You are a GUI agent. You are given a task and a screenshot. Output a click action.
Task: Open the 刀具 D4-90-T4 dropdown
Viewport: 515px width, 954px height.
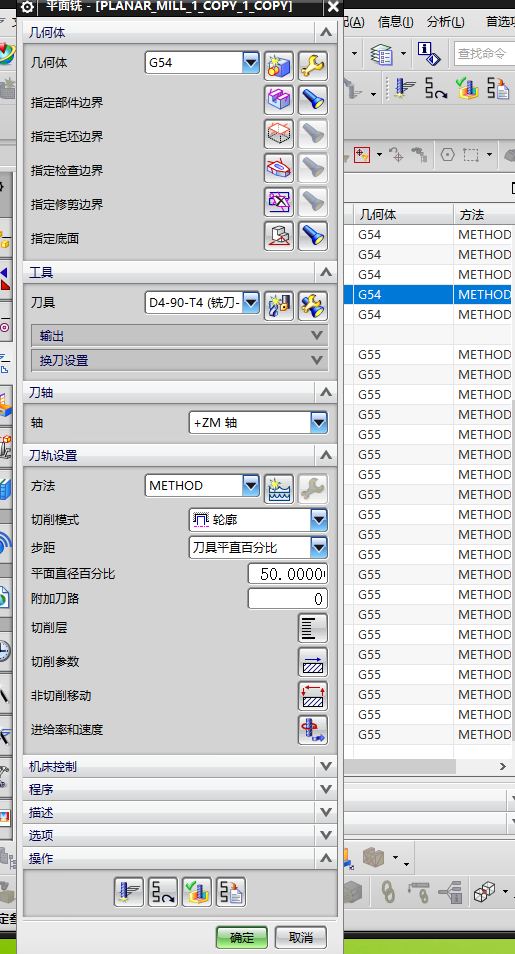tap(251, 302)
